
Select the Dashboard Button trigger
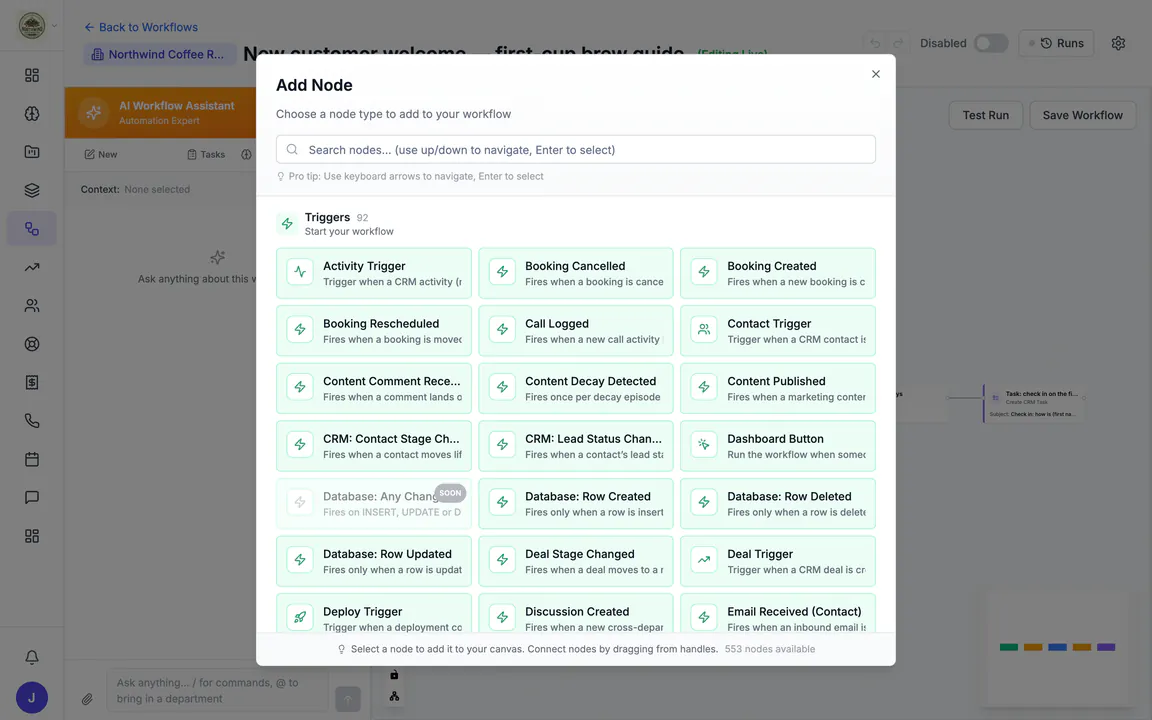point(777,446)
